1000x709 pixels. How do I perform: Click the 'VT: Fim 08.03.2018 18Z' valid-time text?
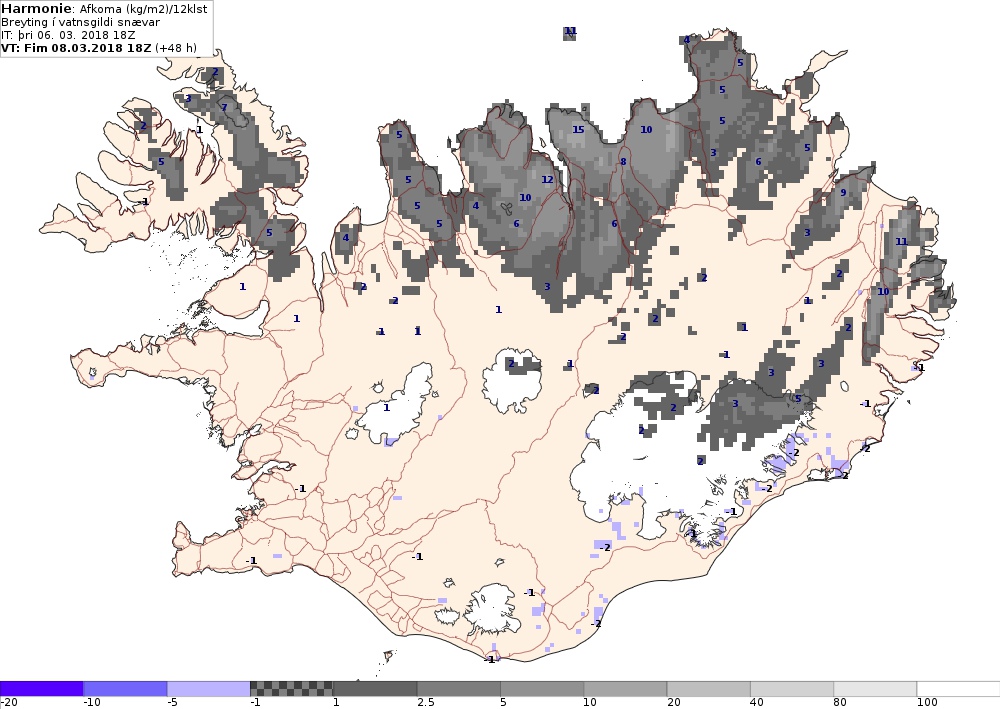click(77, 48)
